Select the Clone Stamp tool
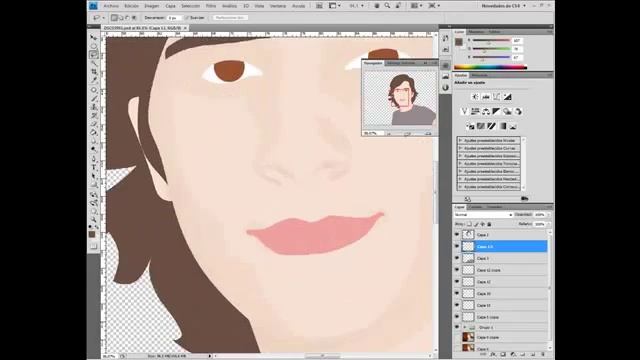 [x=94, y=107]
